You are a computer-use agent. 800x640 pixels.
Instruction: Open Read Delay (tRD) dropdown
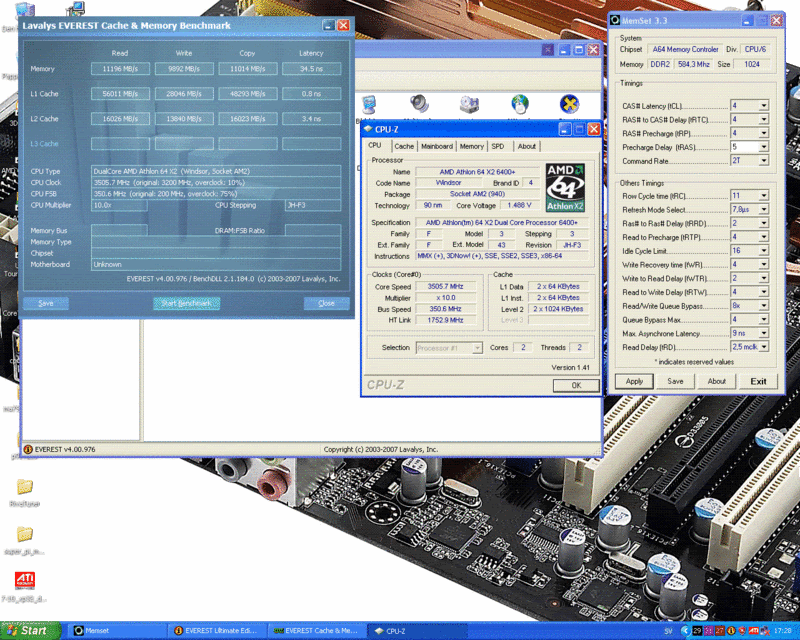(x=763, y=347)
